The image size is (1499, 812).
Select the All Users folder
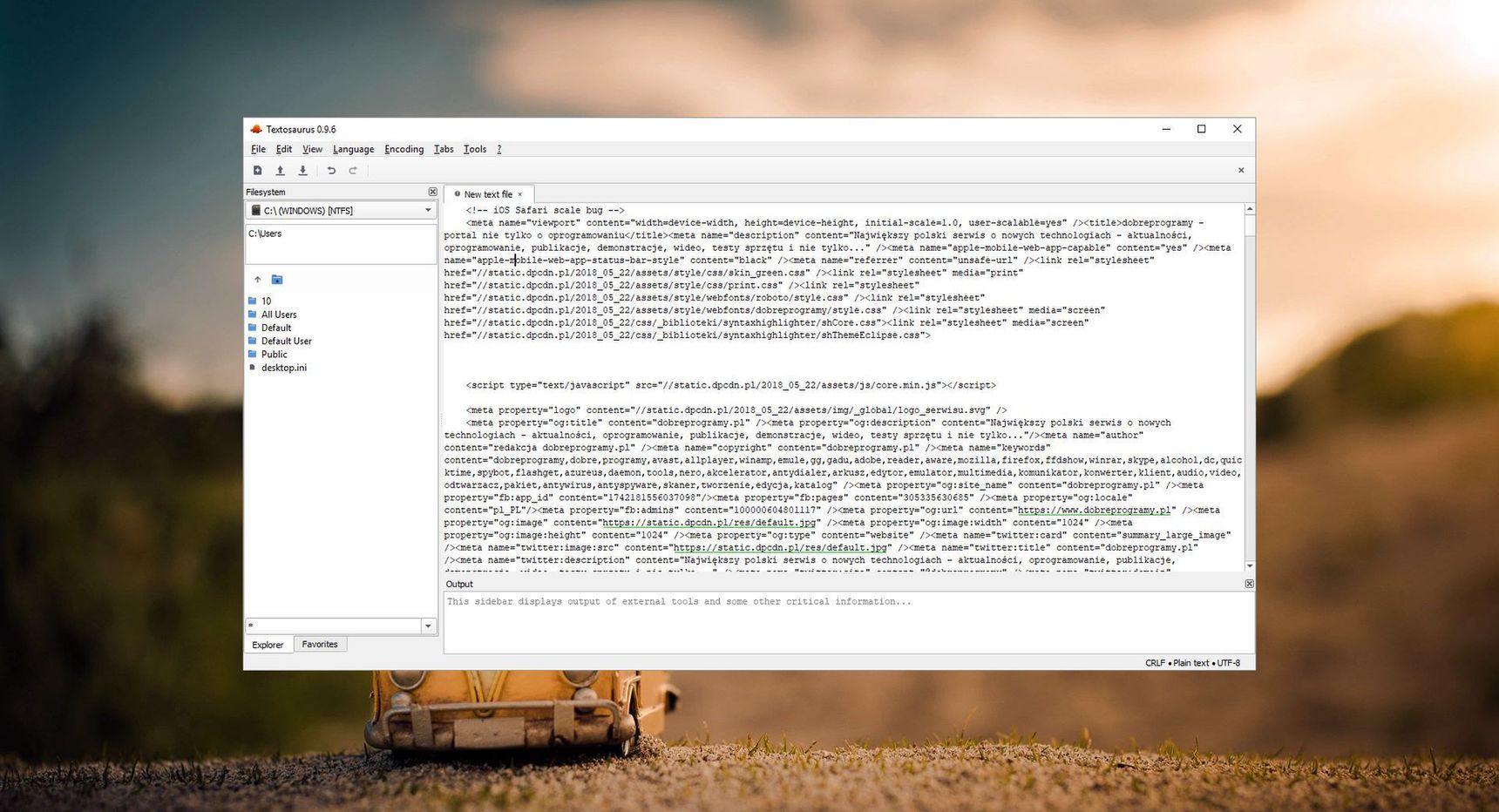pyautogui.click(x=279, y=315)
